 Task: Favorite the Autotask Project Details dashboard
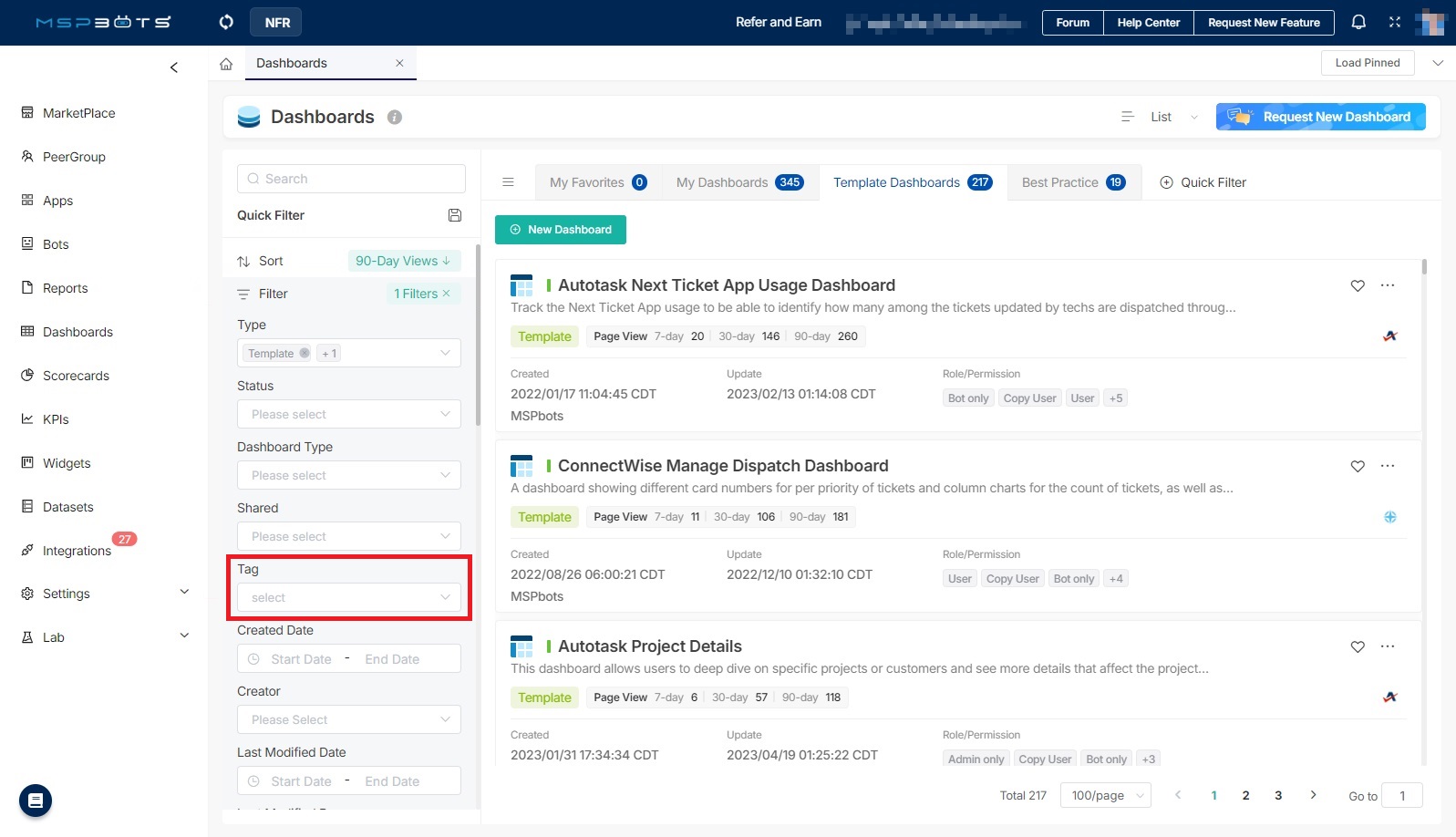click(1358, 646)
